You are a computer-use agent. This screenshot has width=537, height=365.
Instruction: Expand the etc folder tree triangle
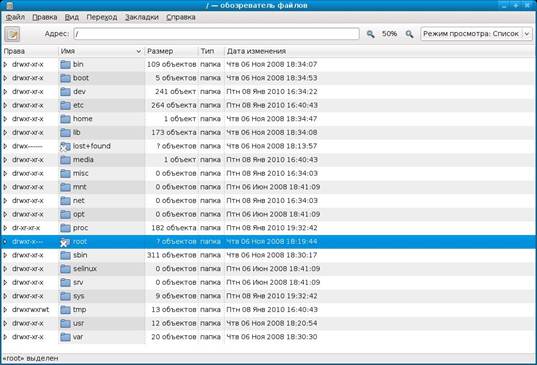point(5,105)
